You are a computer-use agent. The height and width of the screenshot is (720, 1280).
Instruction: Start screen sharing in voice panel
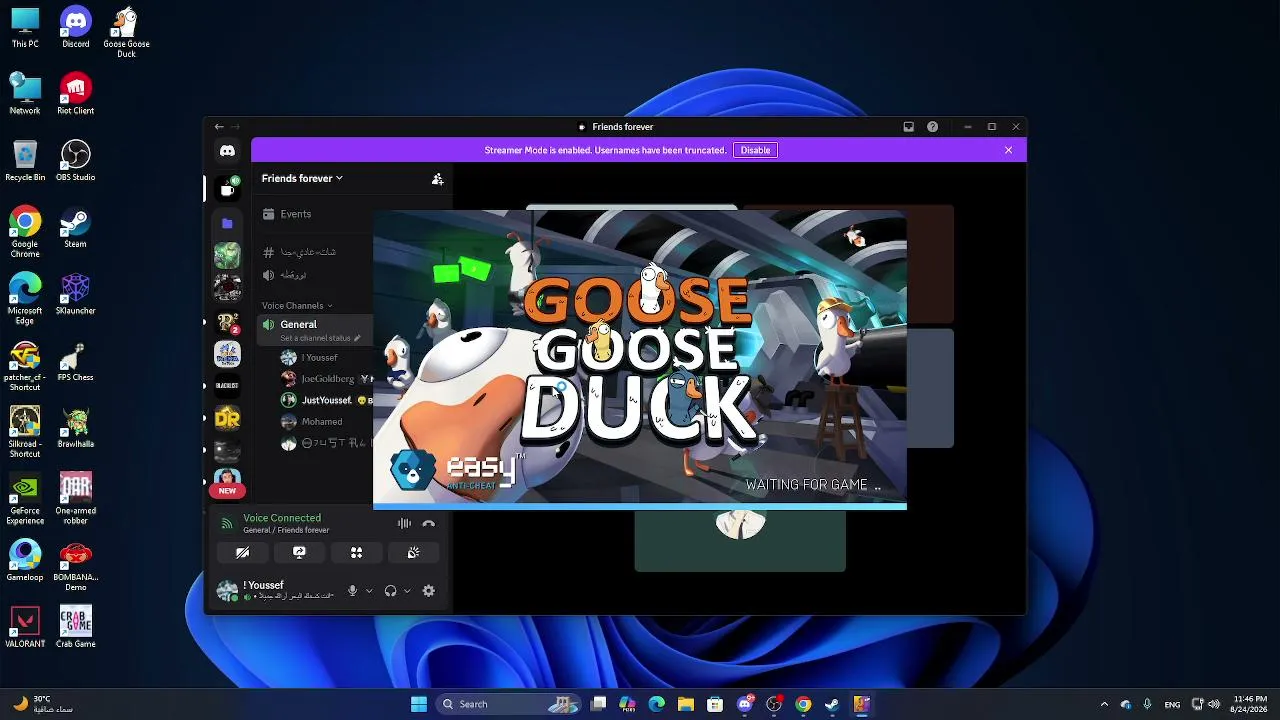click(299, 553)
